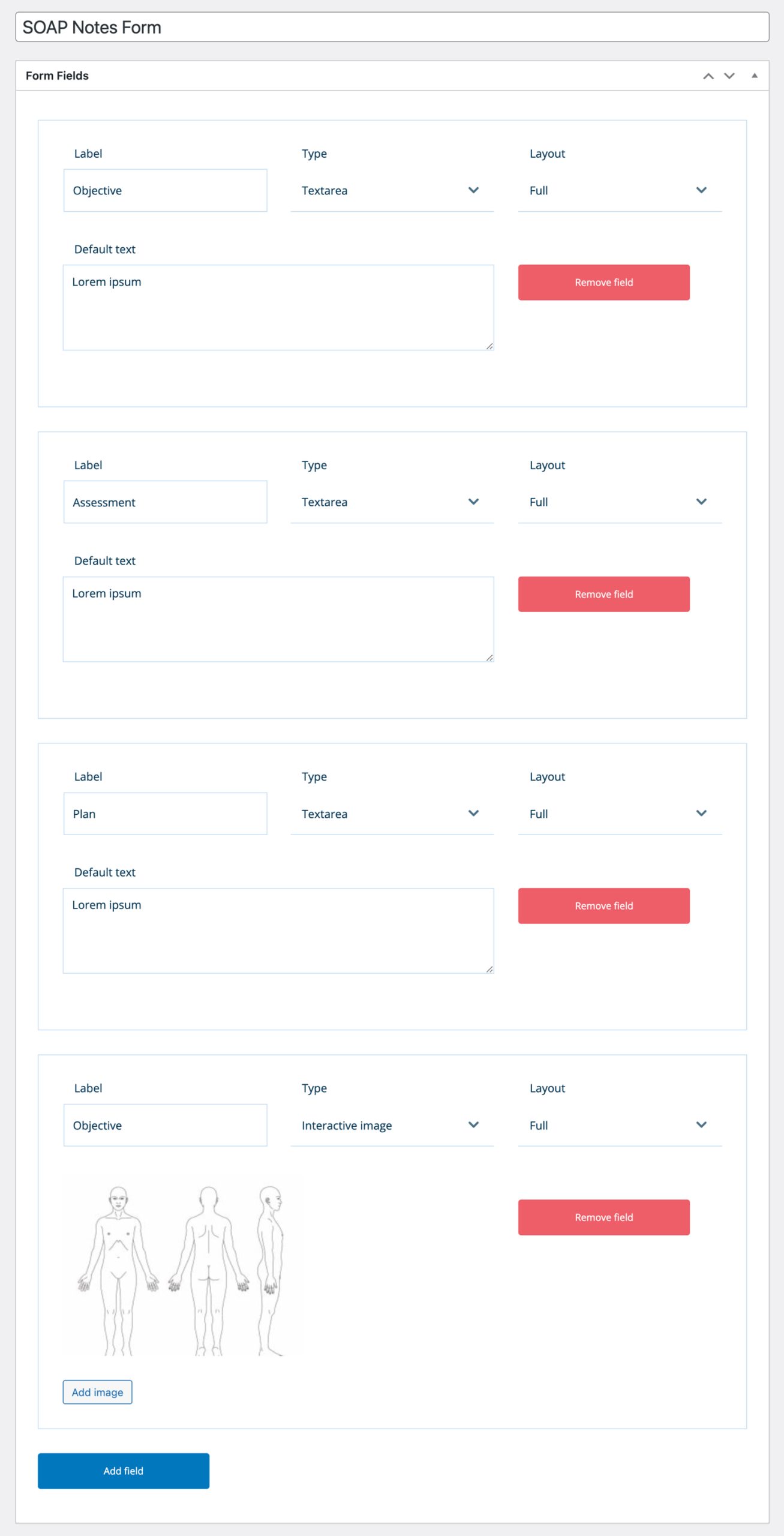The image size is (784, 1536).
Task: Remove the Plan field
Action: [603, 905]
